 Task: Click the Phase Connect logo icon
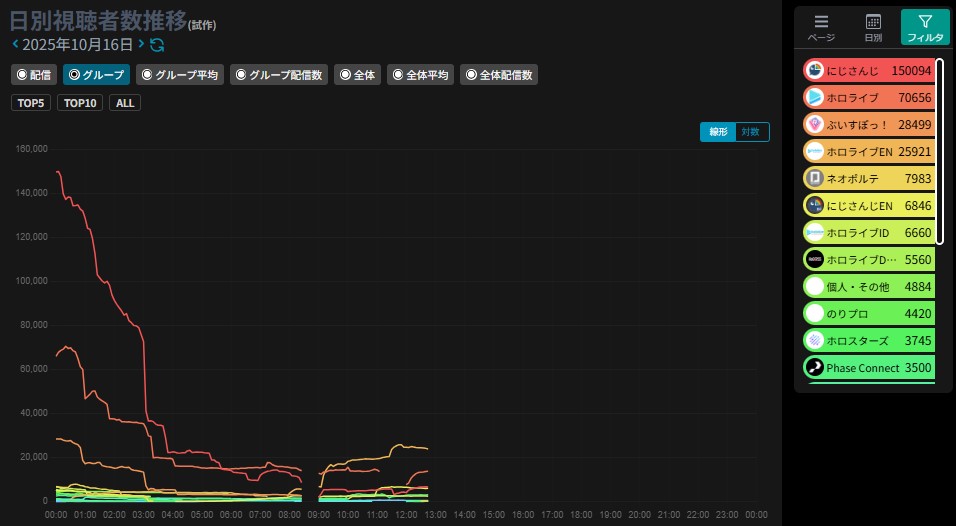pos(815,368)
